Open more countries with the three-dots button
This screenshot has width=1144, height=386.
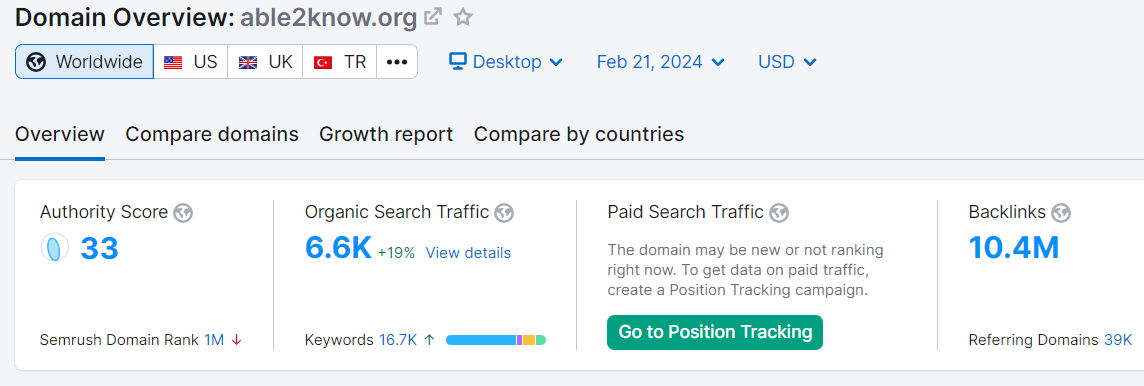pyautogui.click(x=397, y=62)
